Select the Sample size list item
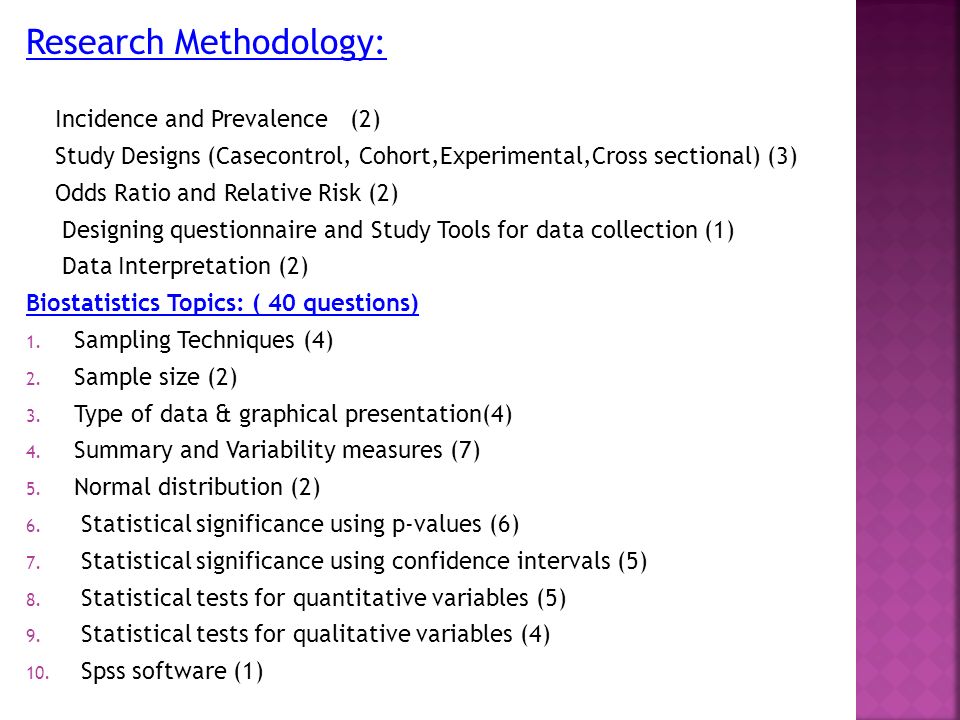 (156, 377)
